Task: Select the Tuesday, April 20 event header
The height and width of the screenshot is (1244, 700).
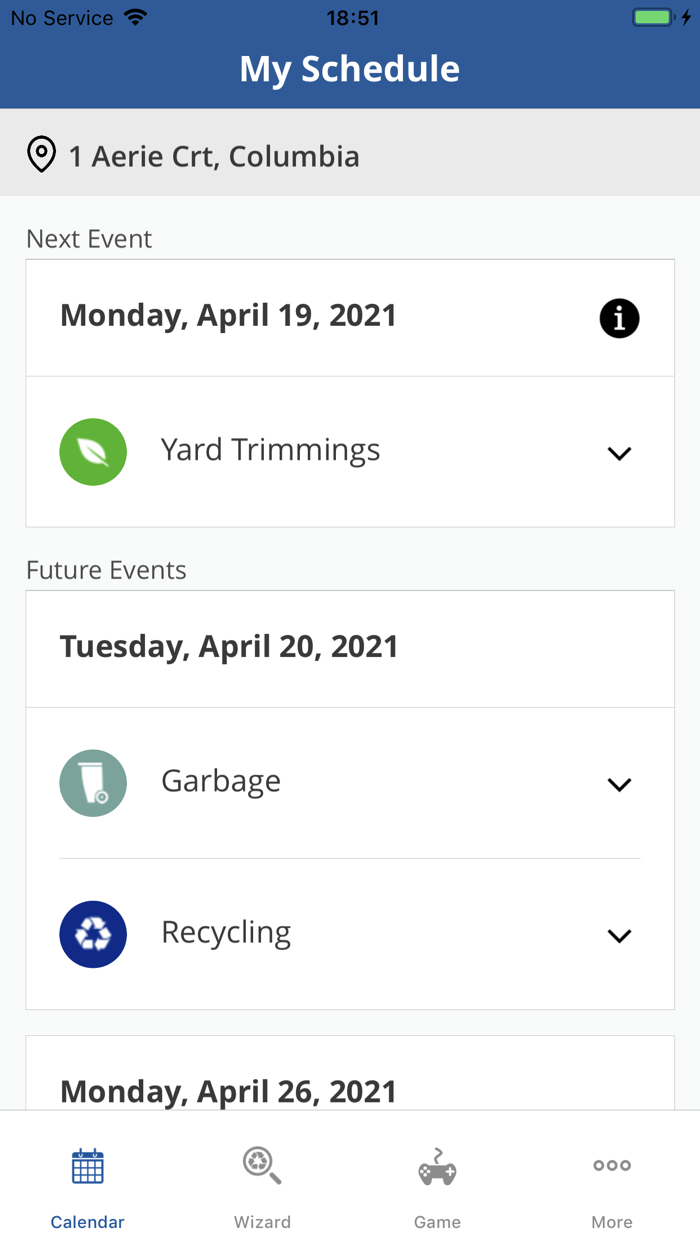Action: click(x=228, y=646)
